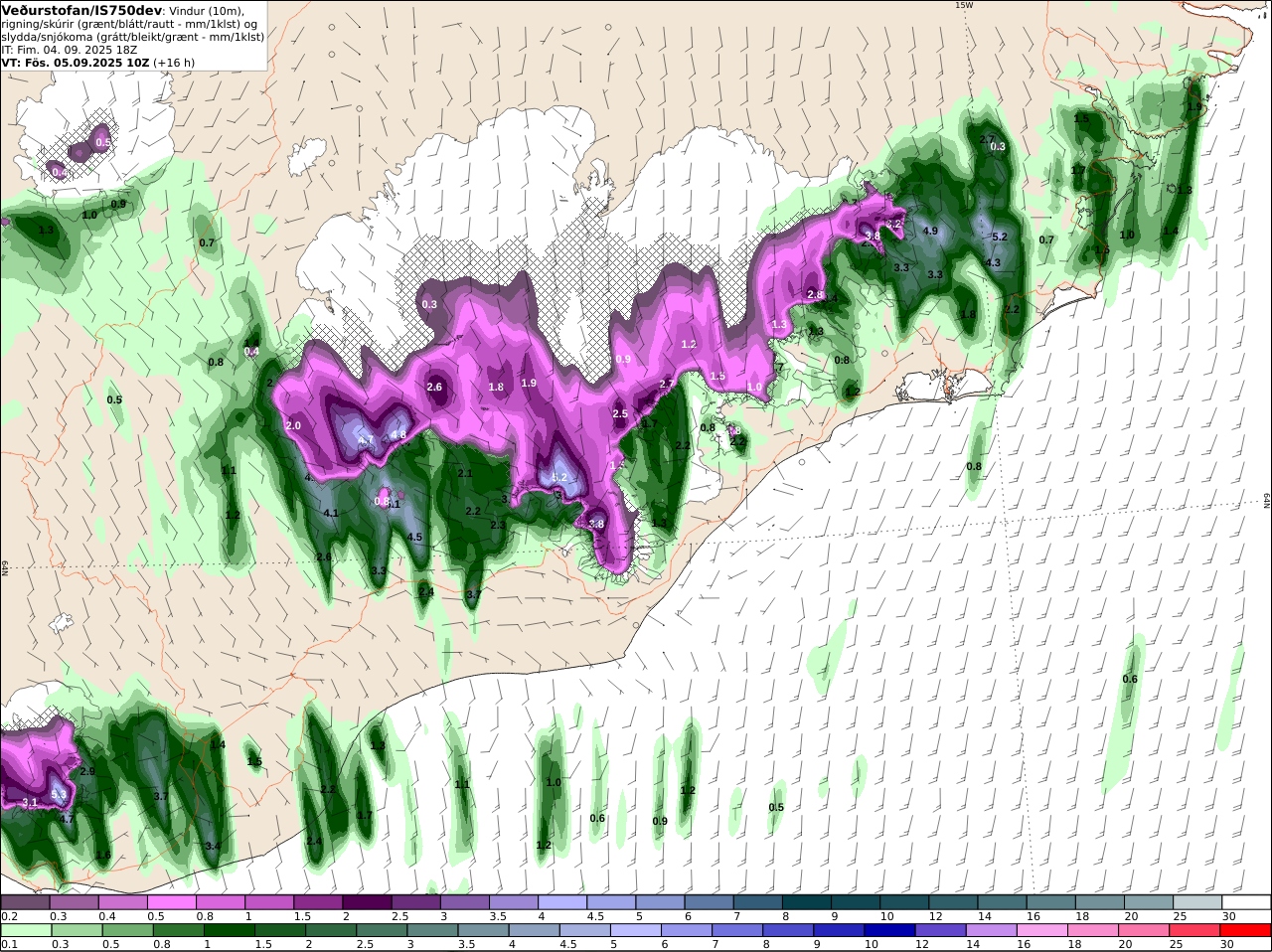Click the '1.9' value in purple snow band
The height and width of the screenshot is (952, 1272).
[529, 383]
